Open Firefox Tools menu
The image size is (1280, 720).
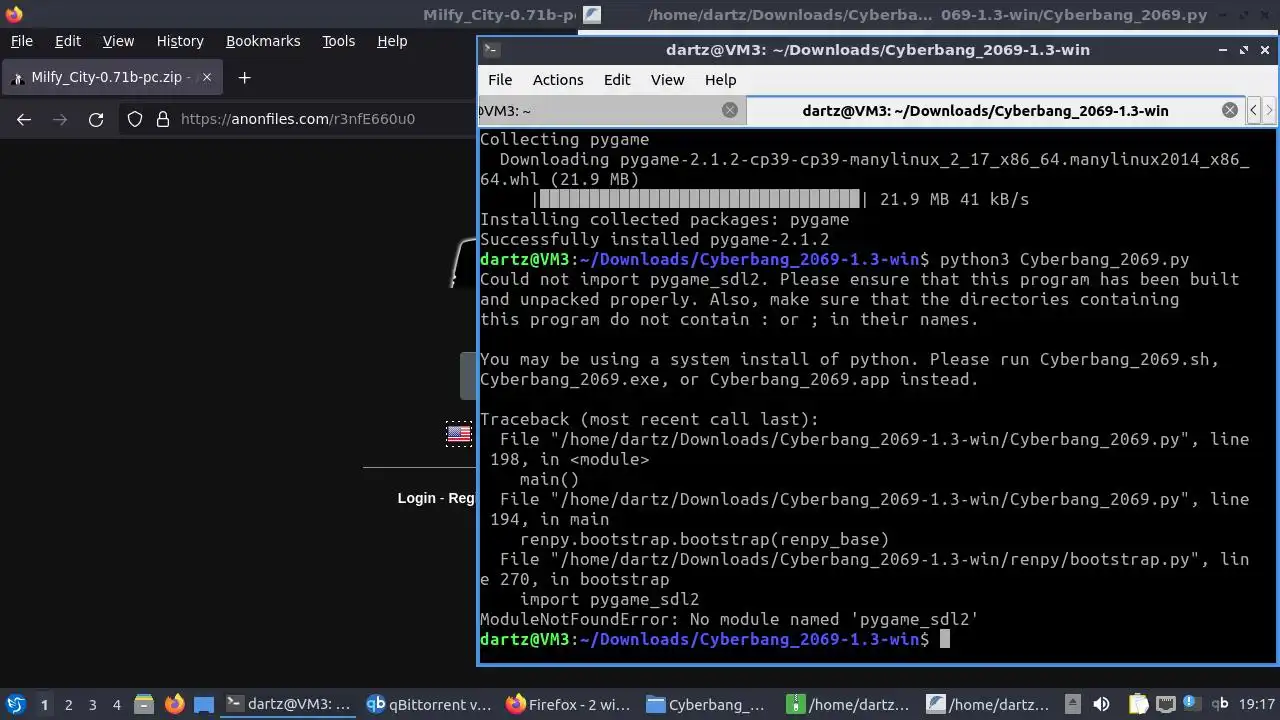tap(338, 41)
